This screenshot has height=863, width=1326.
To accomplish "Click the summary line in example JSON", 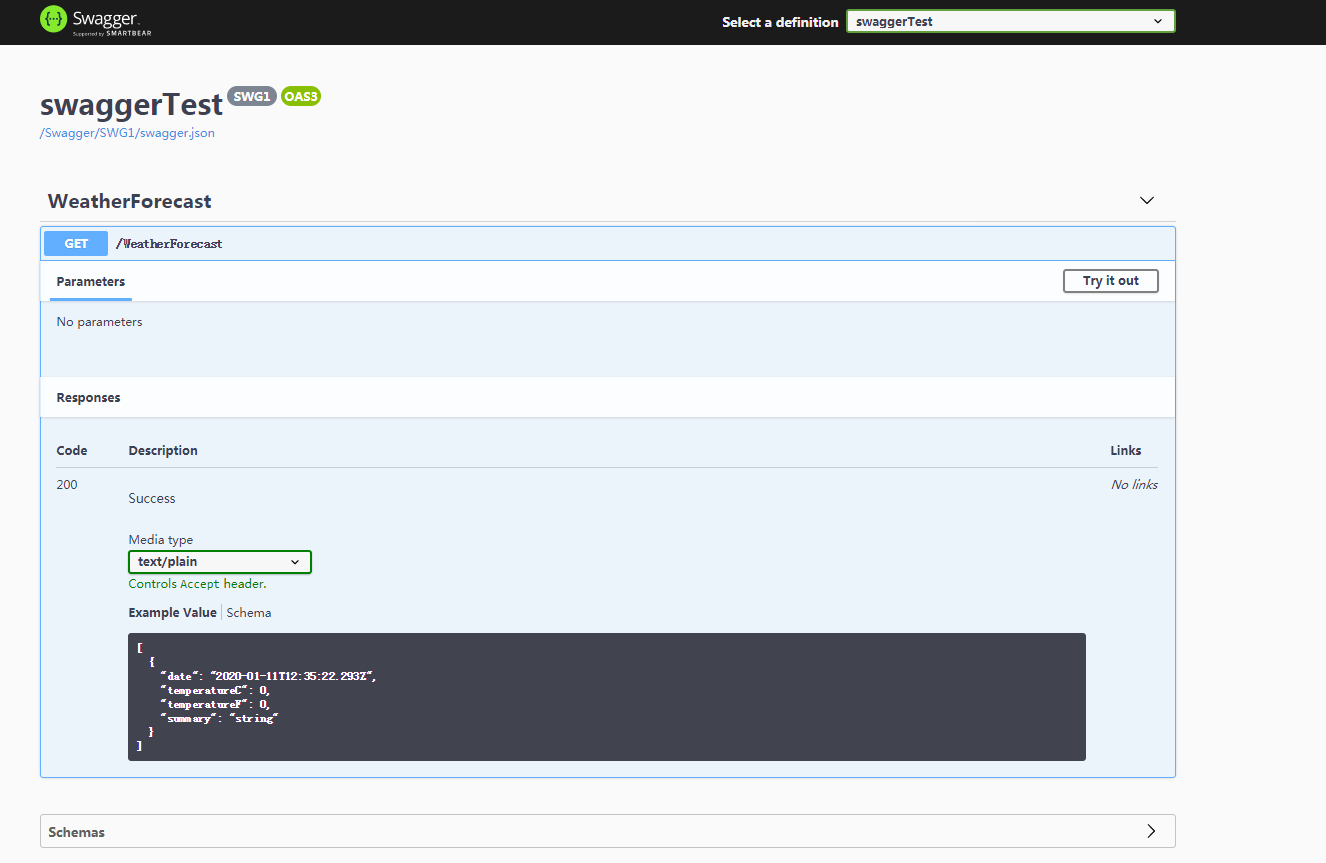I will pos(219,718).
